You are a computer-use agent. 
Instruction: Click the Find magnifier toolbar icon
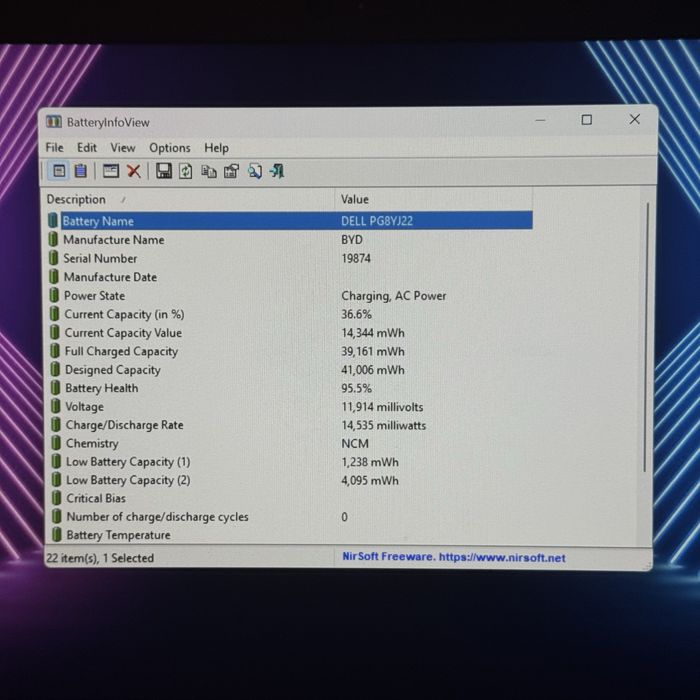pyautogui.click(x=254, y=171)
